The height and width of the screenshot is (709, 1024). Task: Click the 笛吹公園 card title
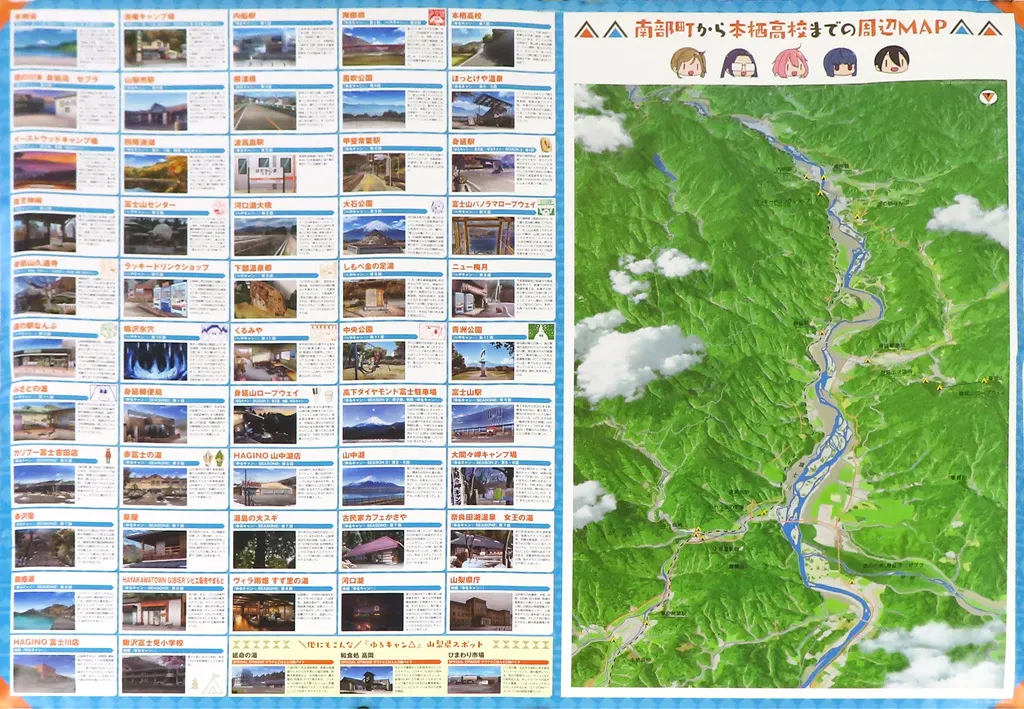click(x=357, y=78)
